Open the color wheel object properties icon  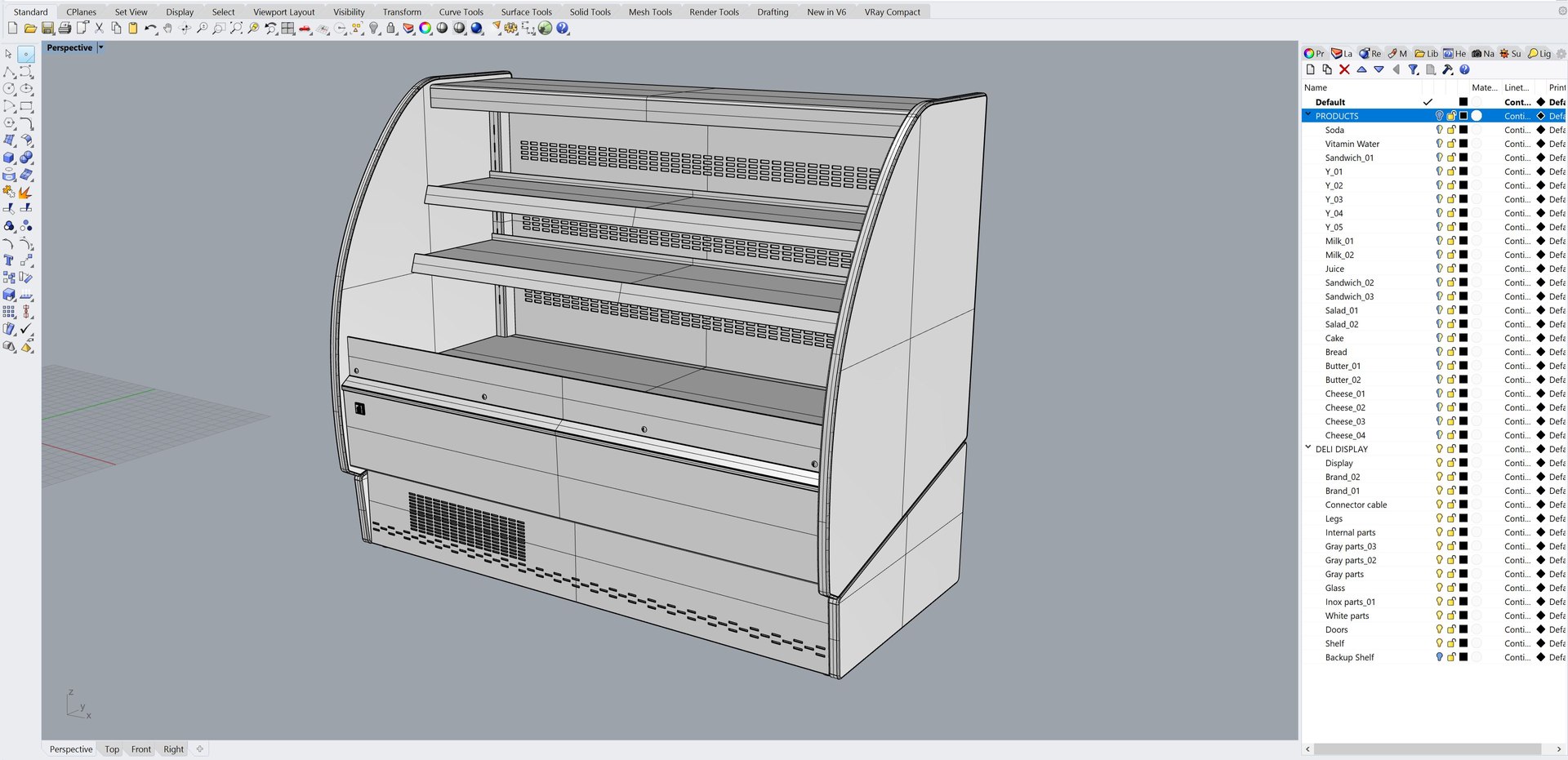pyautogui.click(x=425, y=29)
